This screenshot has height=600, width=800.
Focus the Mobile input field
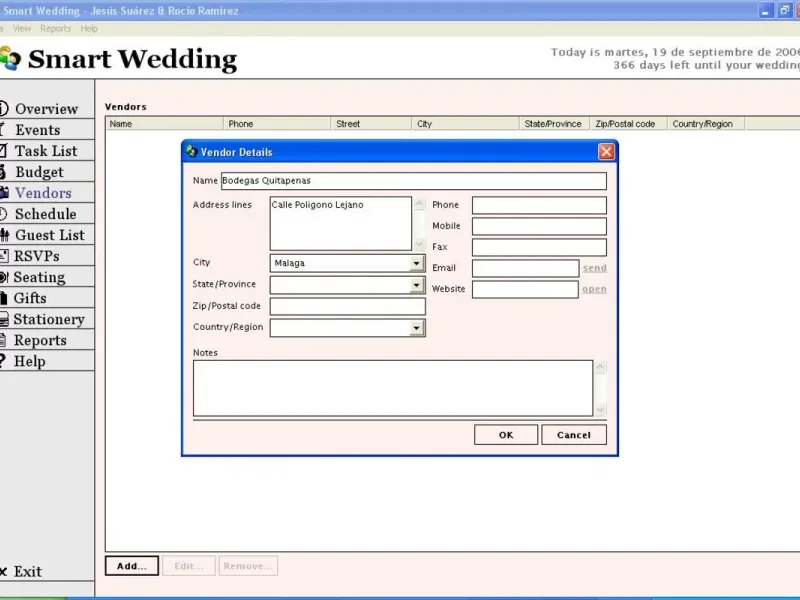coord(539,226)
